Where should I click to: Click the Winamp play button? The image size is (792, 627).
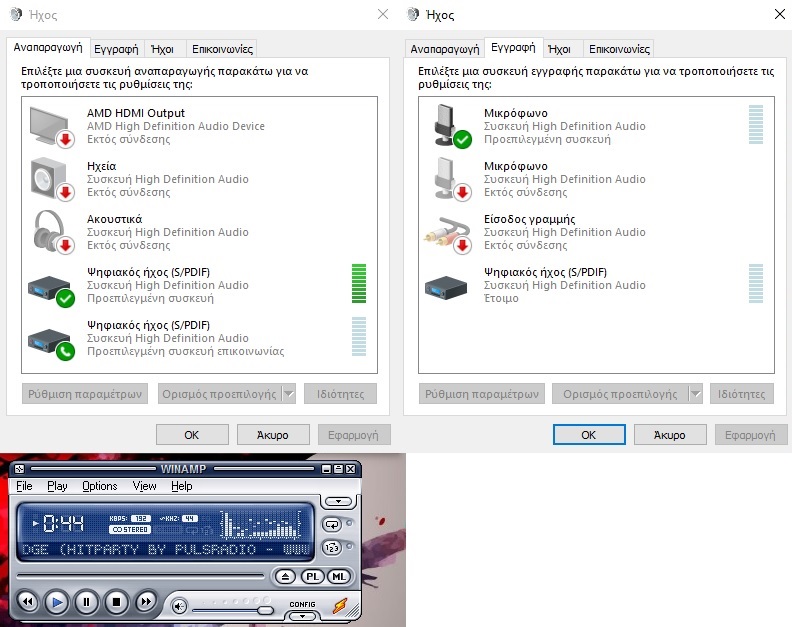click(57, 602)
